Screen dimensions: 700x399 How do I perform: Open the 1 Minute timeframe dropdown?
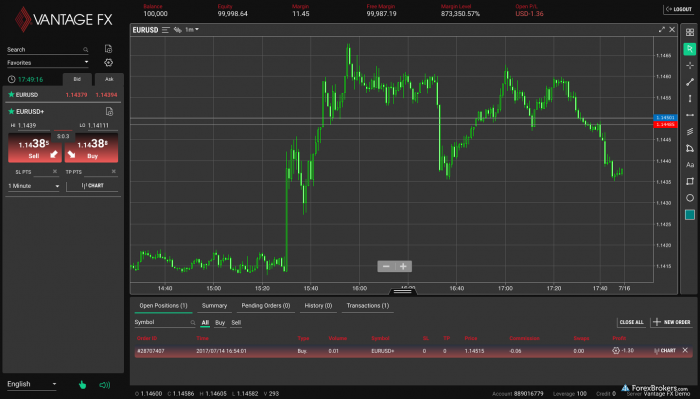(33, 186)
